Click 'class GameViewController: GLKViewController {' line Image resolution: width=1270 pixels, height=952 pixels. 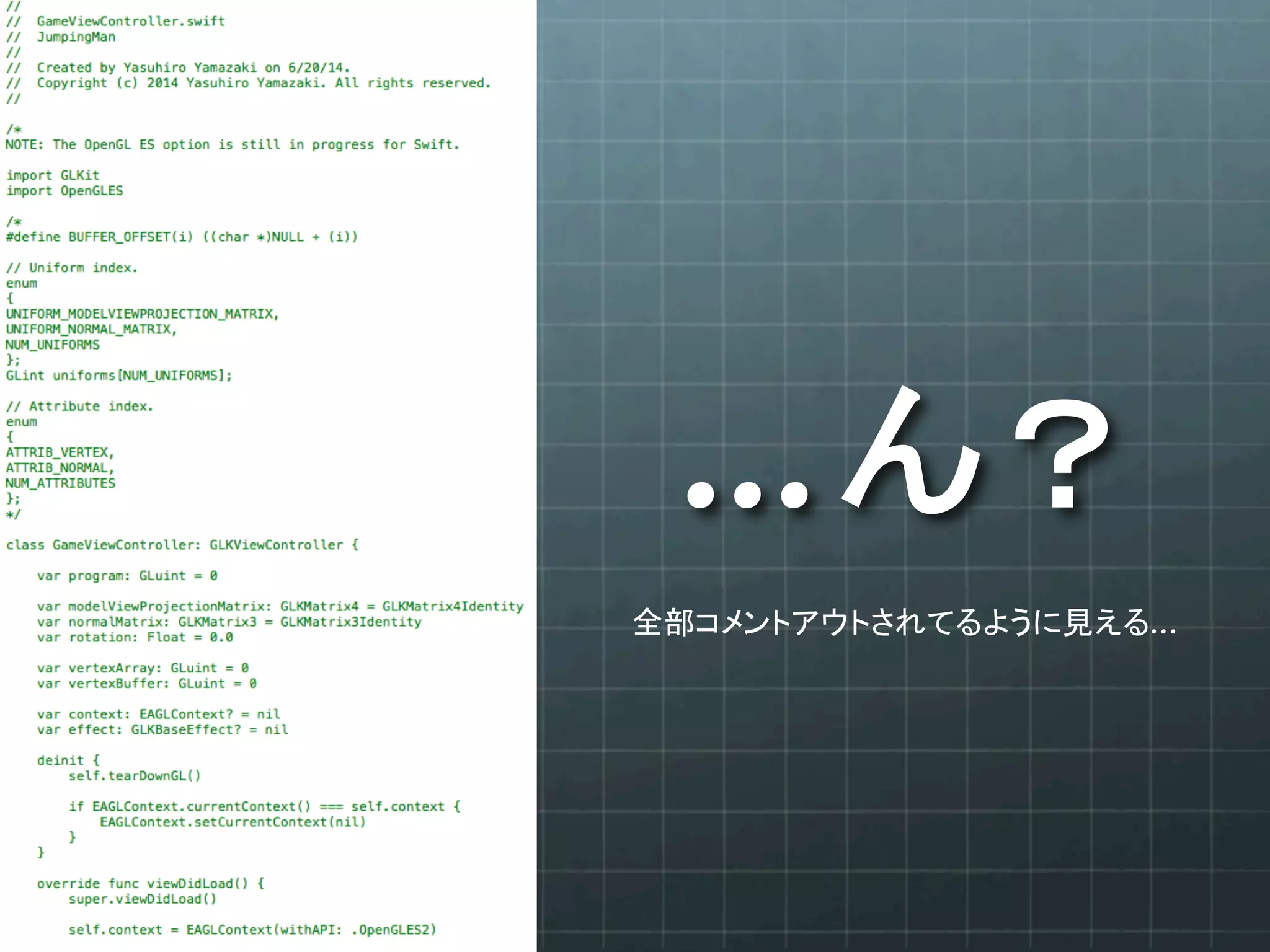pyautogui.click(x=182, y=545)
